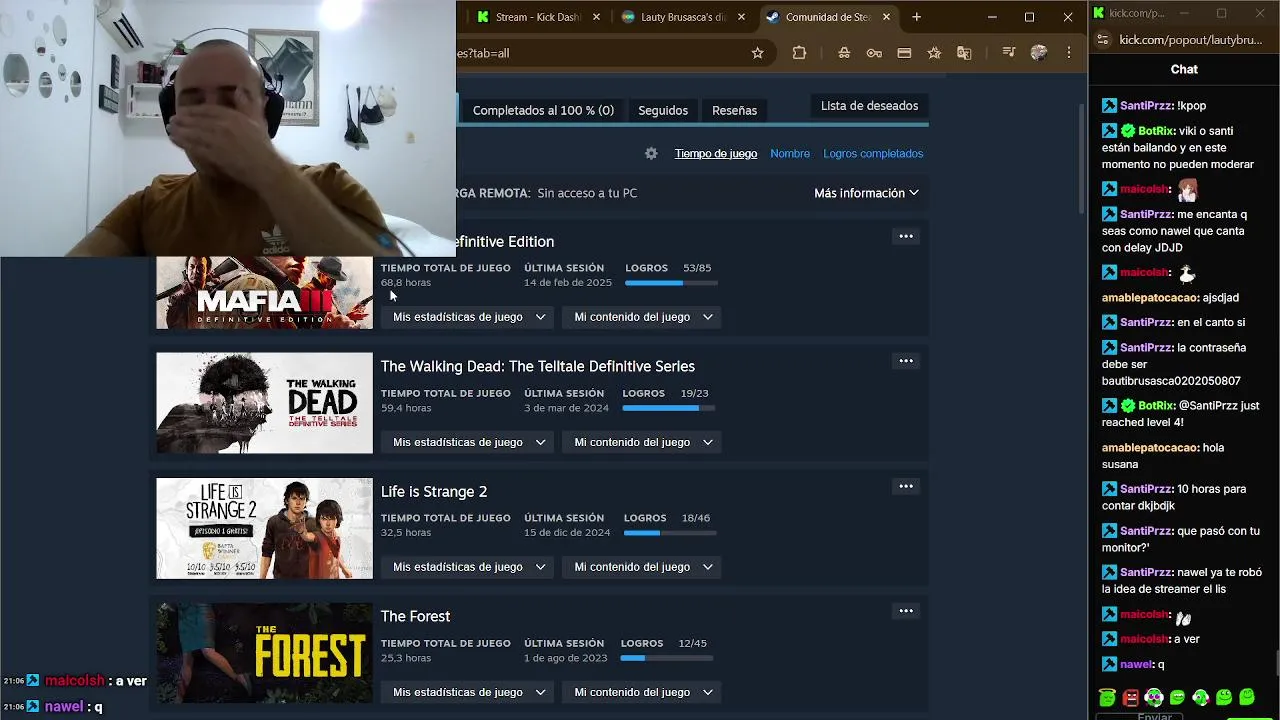This screenshot has height=720, width=1280.
Task: Click the Life is Strange 2 cover thumbnail
Action: pyautogui.click(x=264, y=528)
